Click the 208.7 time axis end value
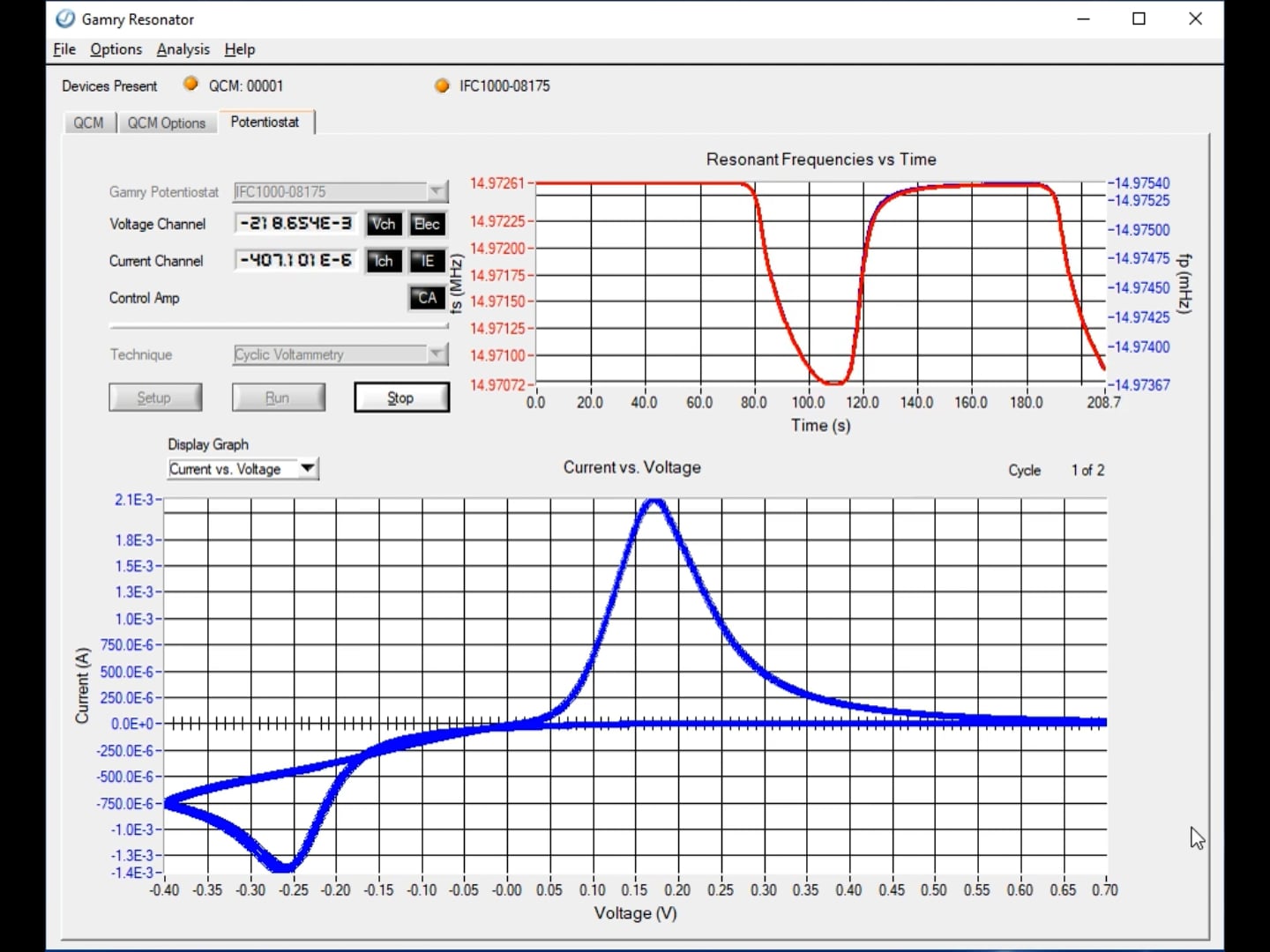This screenshot has width=1270, height=952. tap(1103, 403)
